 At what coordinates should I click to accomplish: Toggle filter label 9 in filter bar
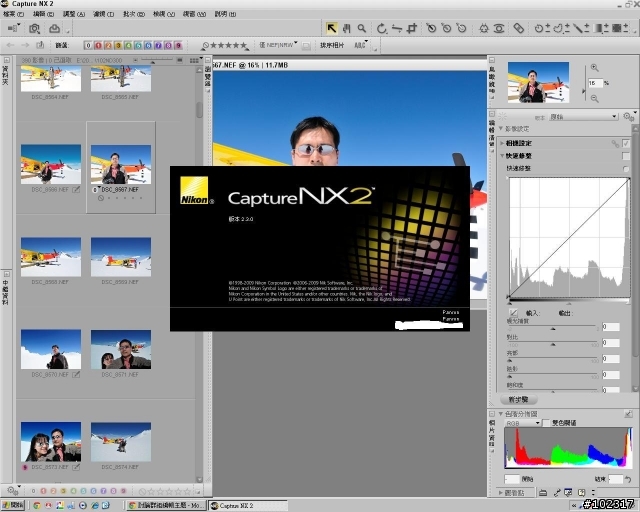[x=178, y=45]
